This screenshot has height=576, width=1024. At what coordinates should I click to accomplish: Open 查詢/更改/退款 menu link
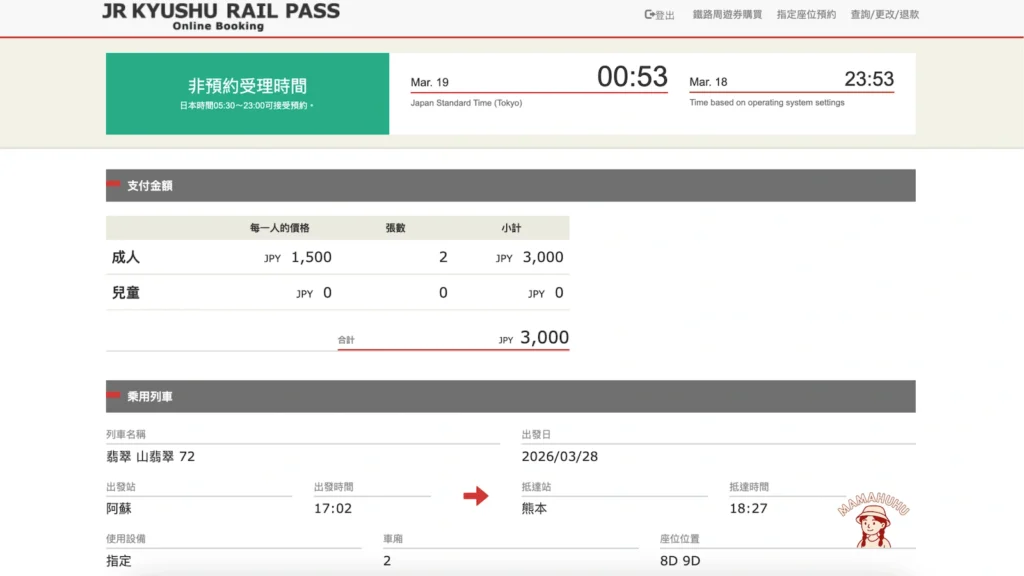pos(884,14)
